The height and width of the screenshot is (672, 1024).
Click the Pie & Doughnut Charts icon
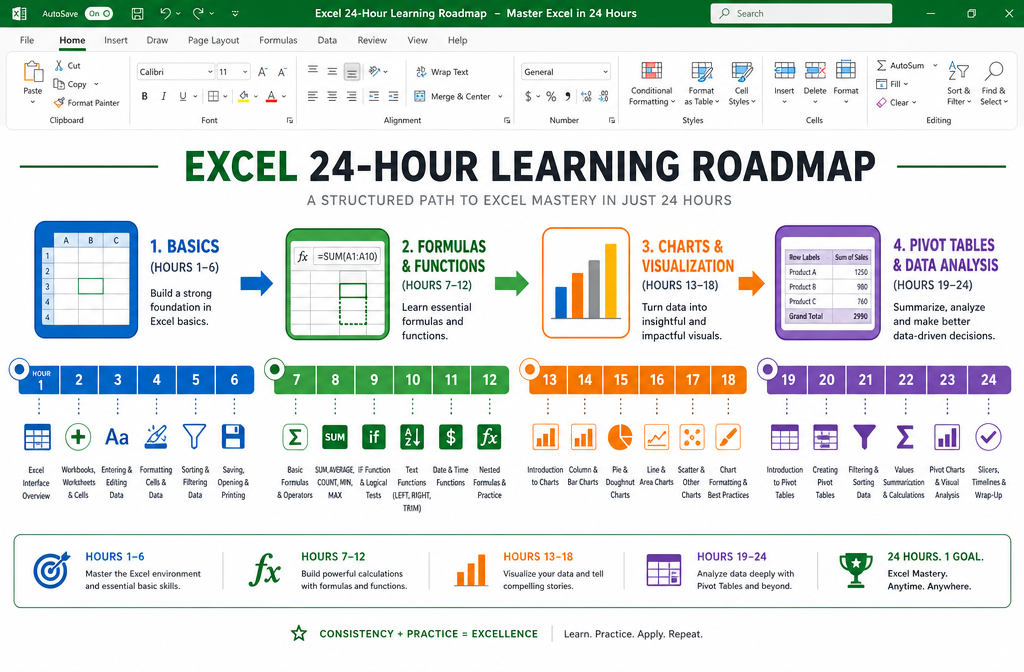click(x=620, y=437)
